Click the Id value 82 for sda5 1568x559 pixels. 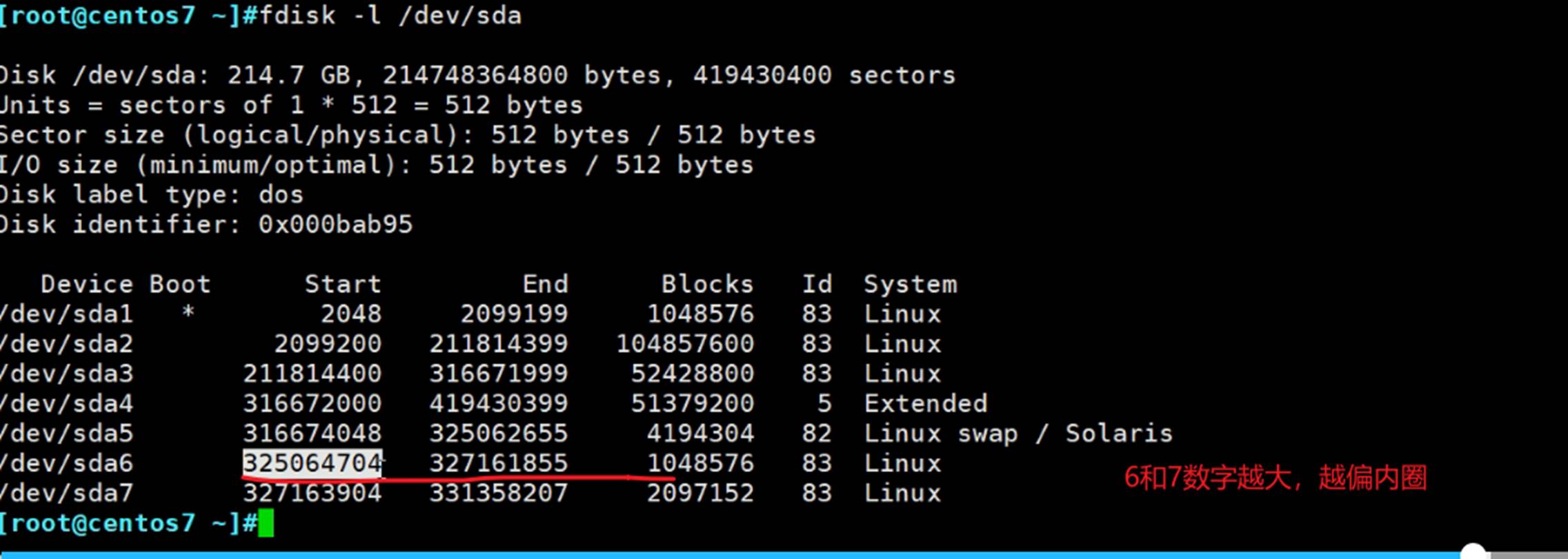coord(817,434)
